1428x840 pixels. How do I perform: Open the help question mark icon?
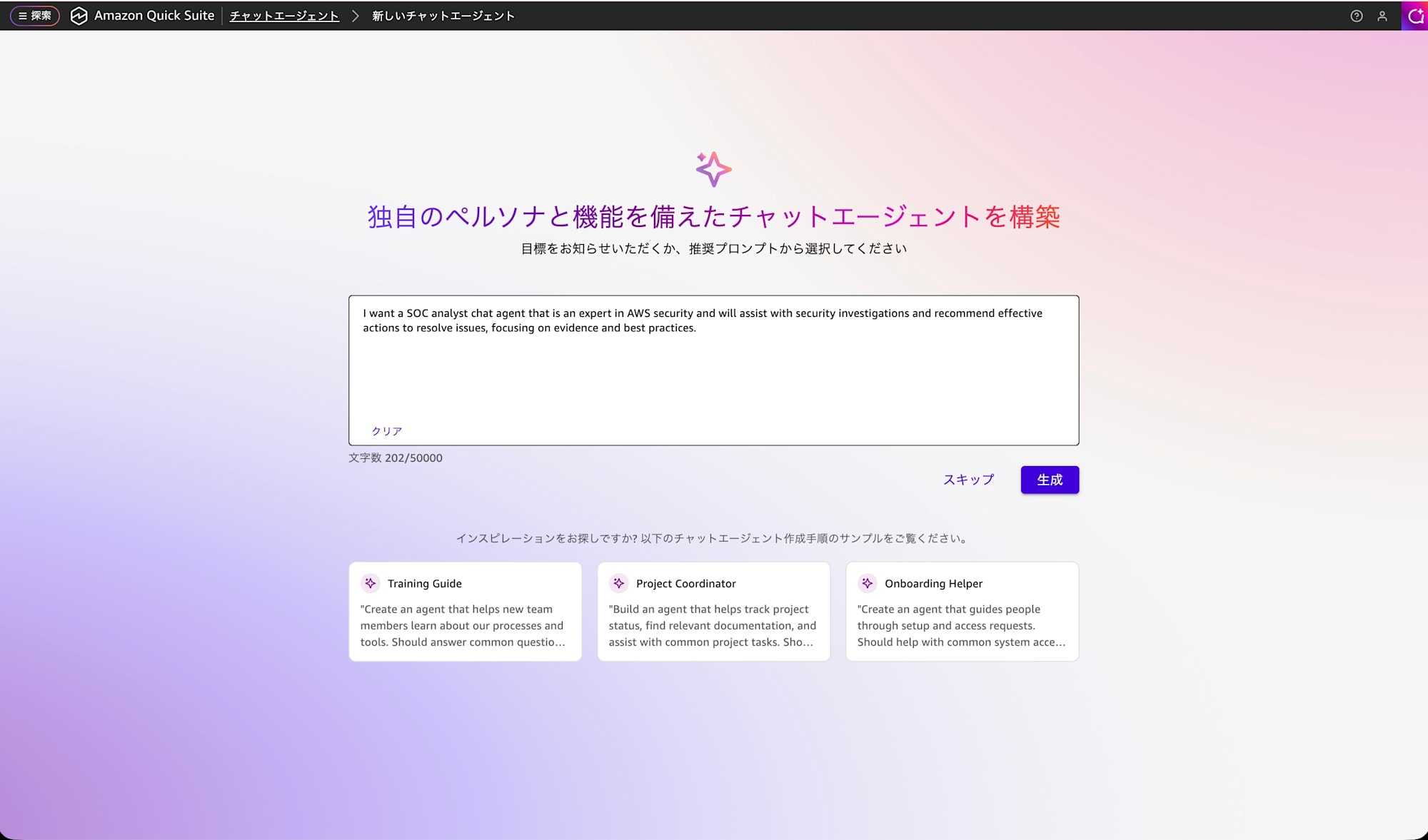click(1356, 16)
